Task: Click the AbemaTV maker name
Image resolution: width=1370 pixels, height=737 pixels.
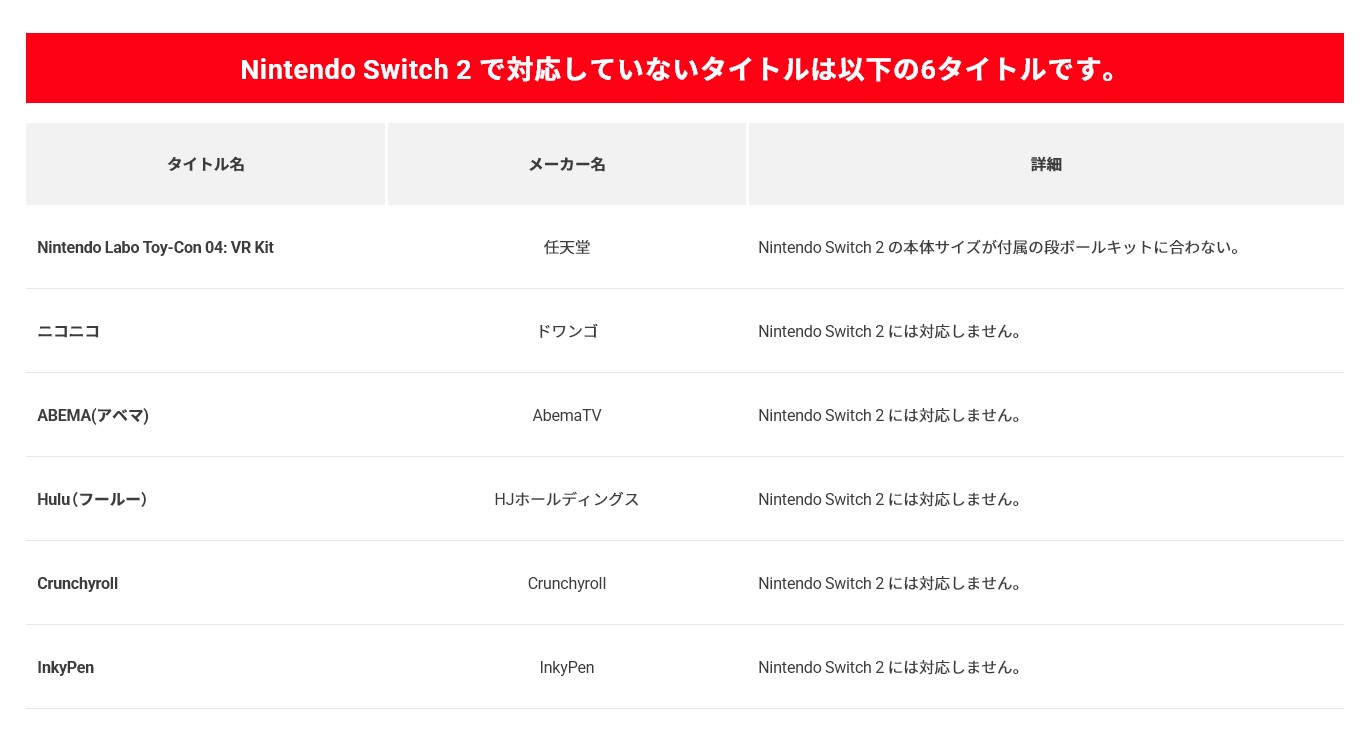Action: [566, 415]
